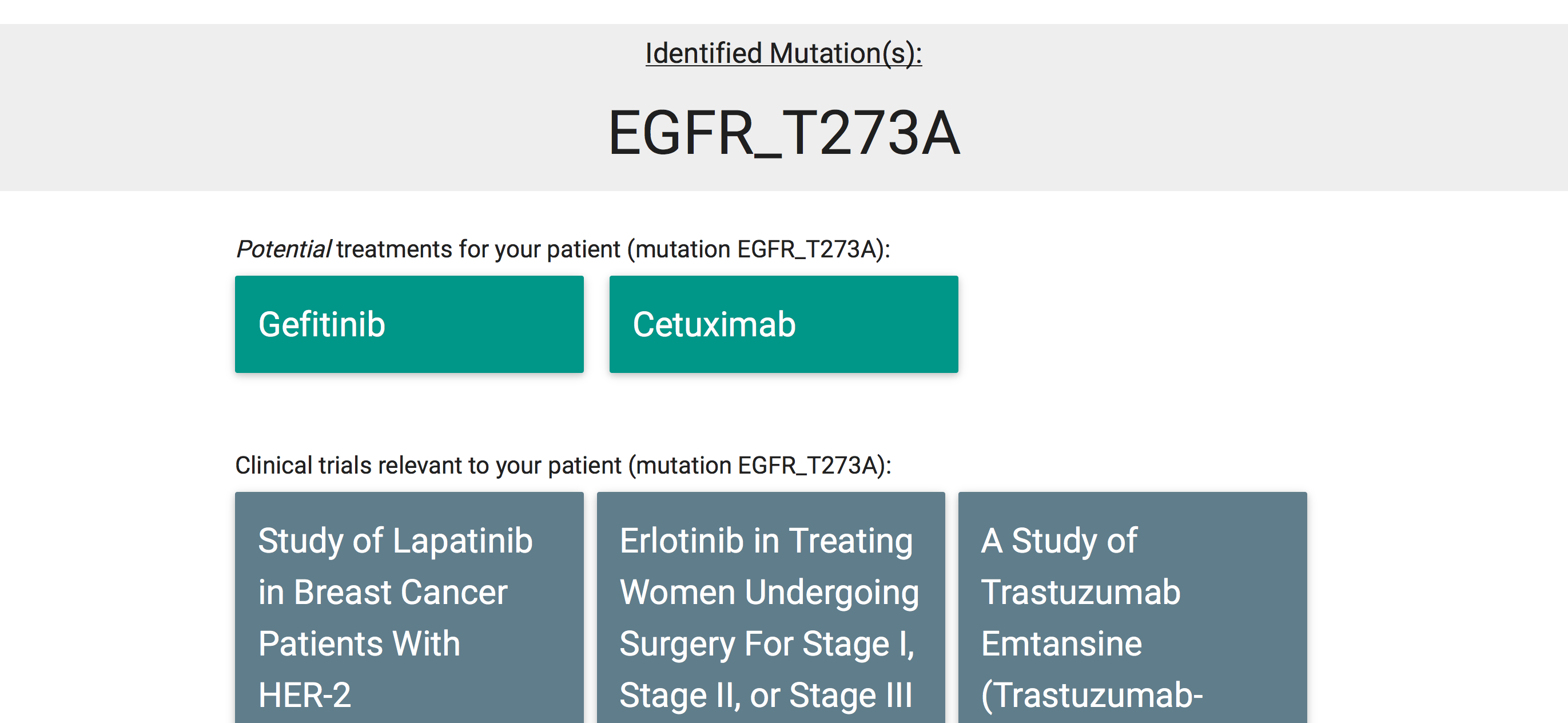
Task: Click "Patients With" in the Lapatinib card
Action: click(359, 644)
